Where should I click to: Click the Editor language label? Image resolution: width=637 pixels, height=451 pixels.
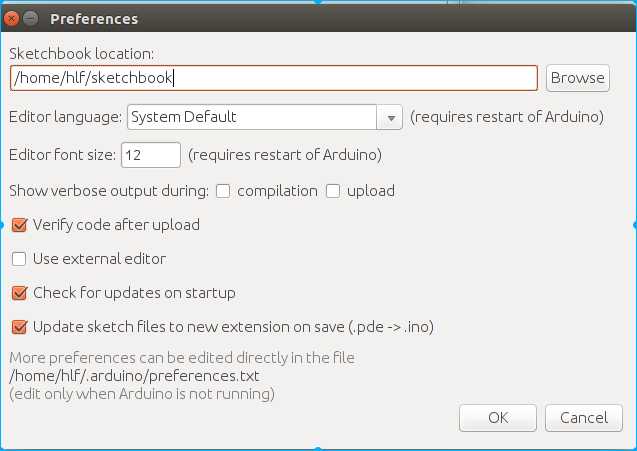coord(66,117)
